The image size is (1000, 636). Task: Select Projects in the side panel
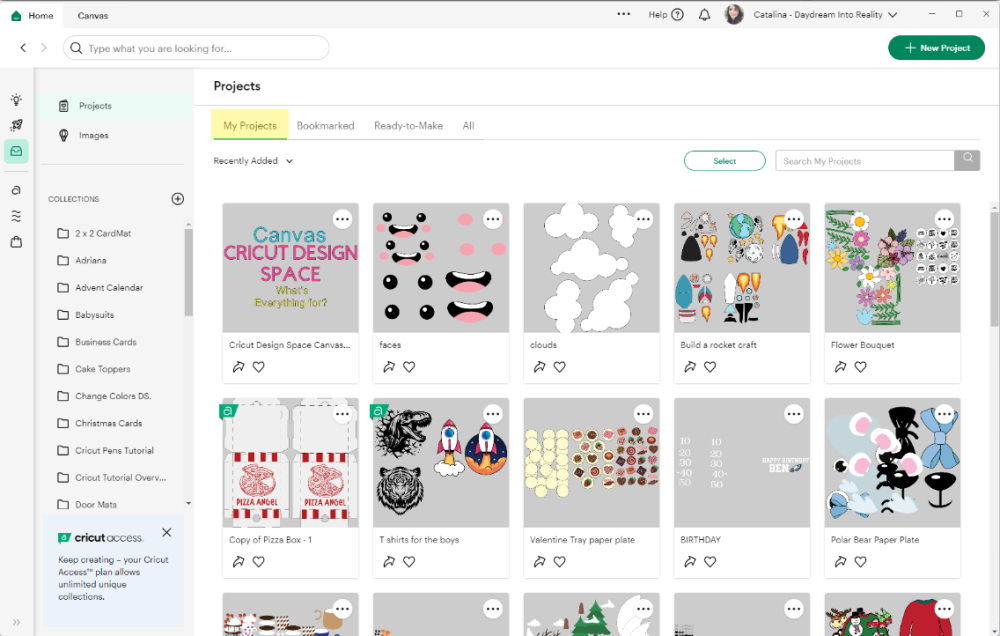[115, 106]
